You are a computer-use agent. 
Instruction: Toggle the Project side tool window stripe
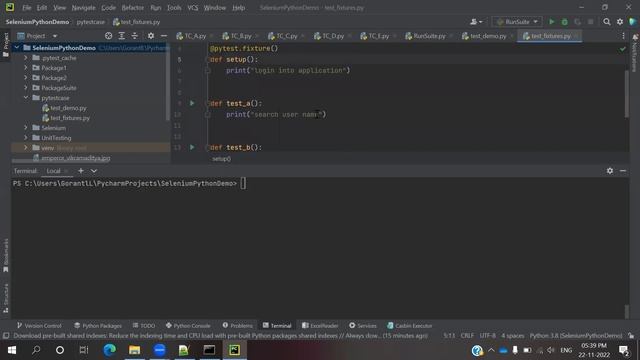(6, 44)
